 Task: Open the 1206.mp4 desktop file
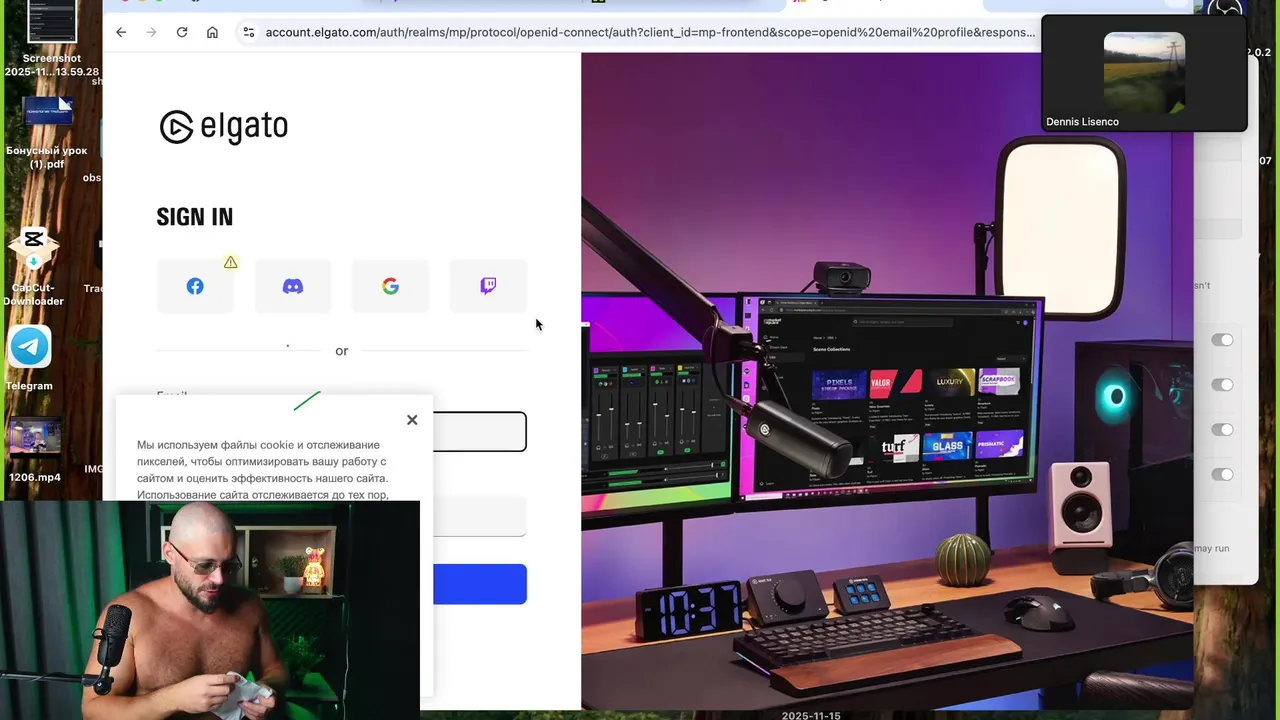point(35,450)
